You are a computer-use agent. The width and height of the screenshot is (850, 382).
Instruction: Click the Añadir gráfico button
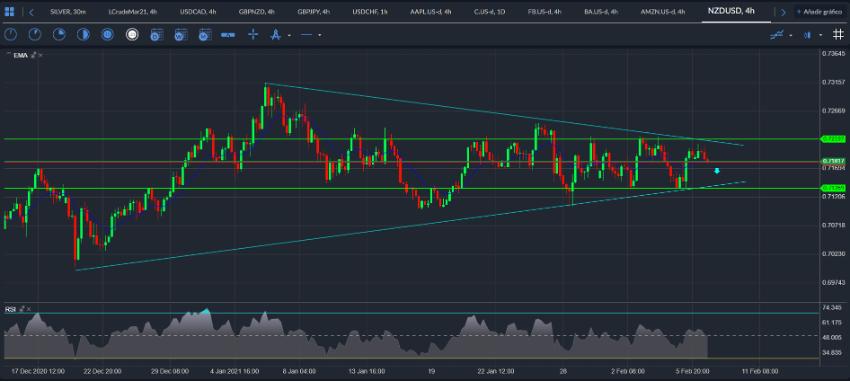coord(821,11)
